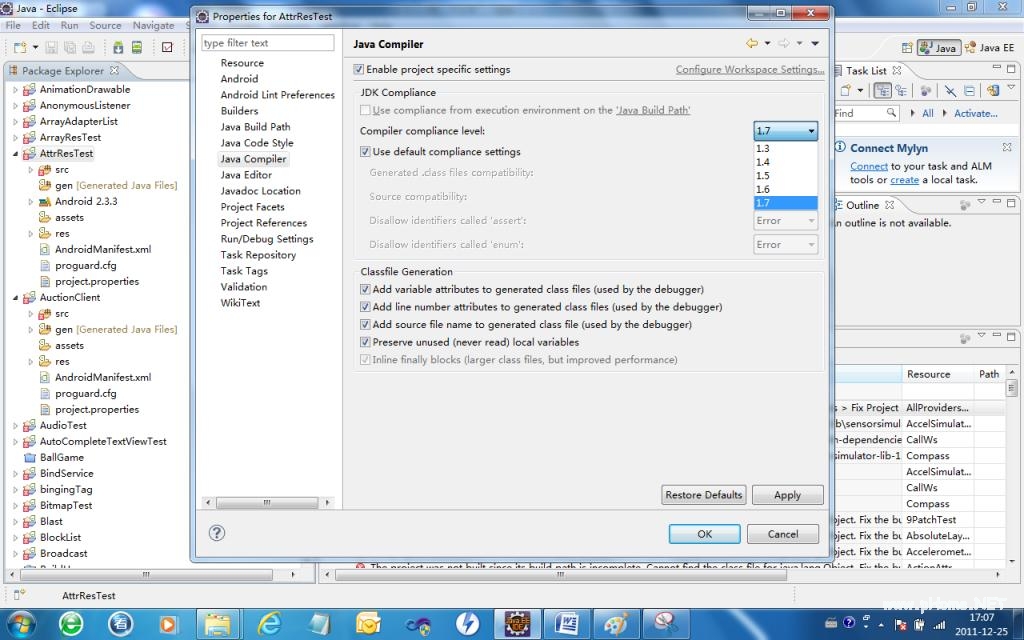
Task: Click the Cancel button
Action: tap(782, 534)
